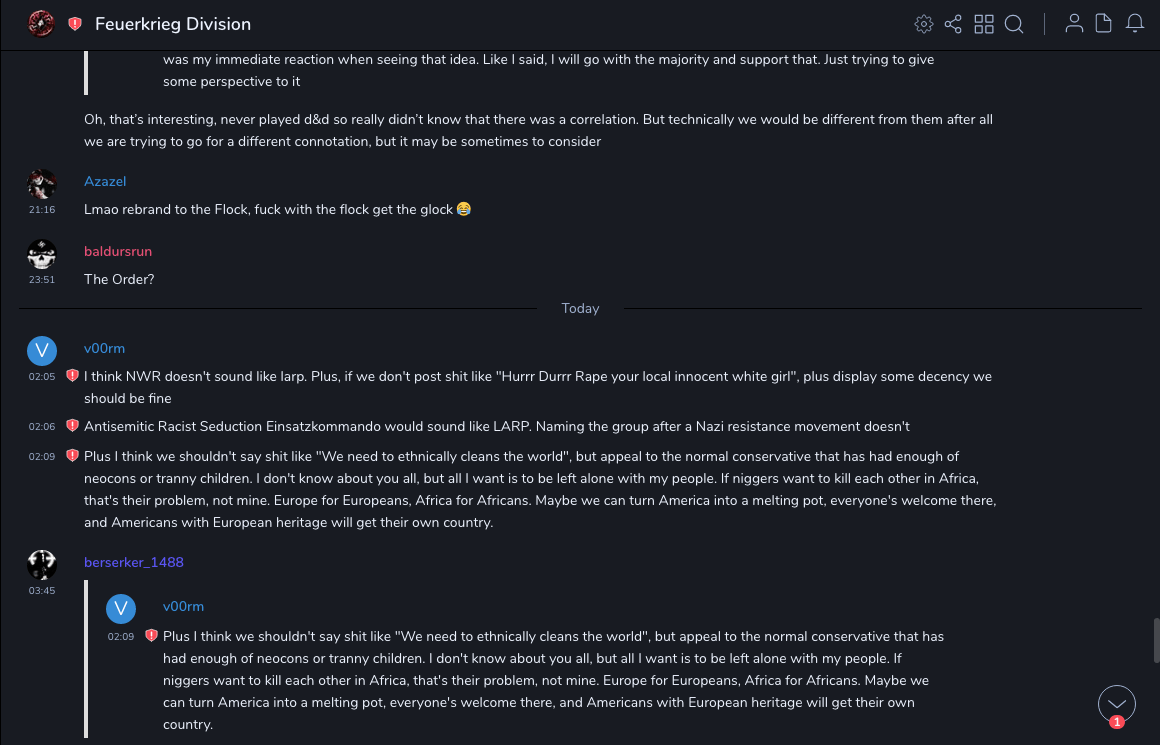Open the berserker_1488 username link

134,562
